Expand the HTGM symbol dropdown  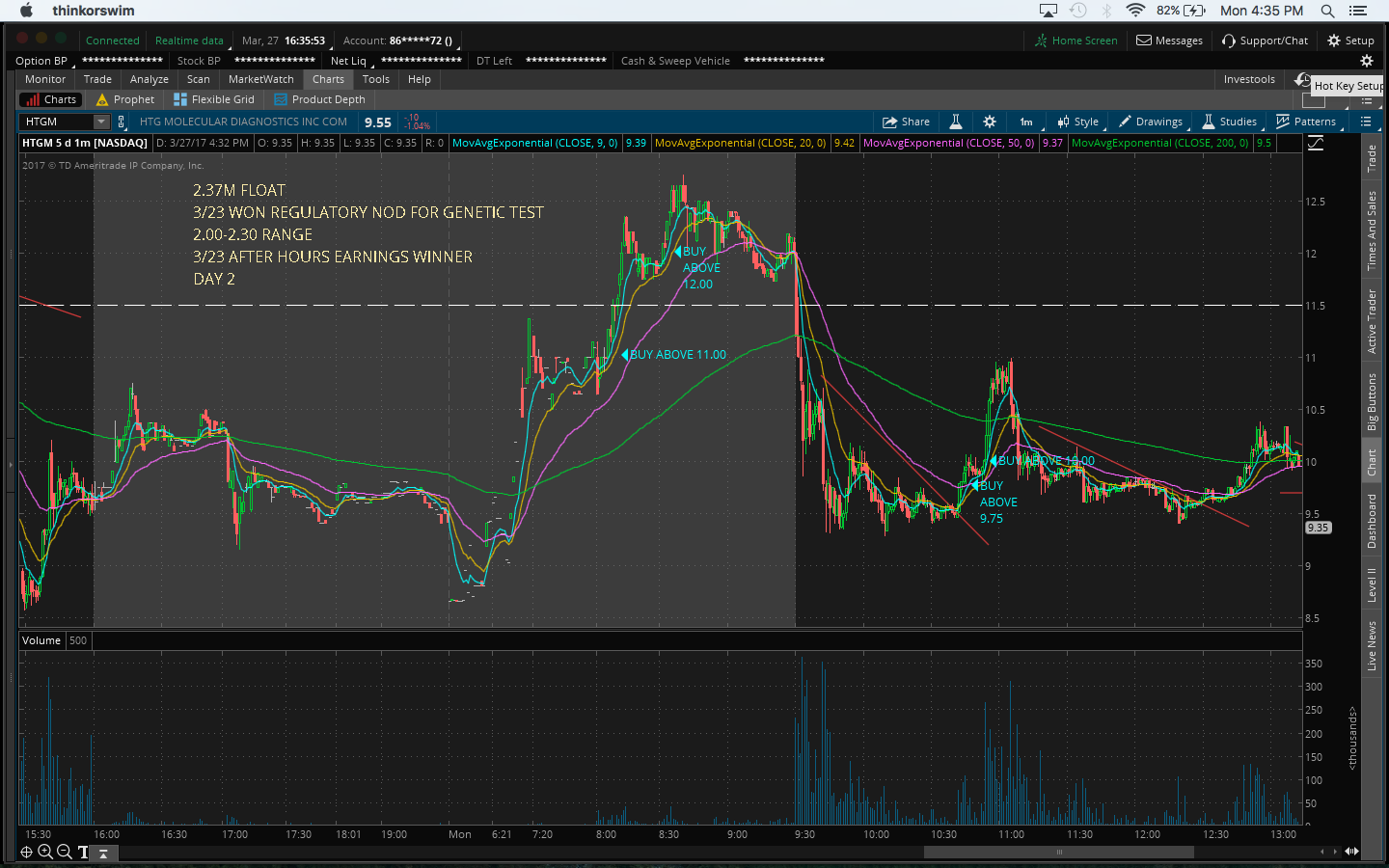(x=101, y=122)
